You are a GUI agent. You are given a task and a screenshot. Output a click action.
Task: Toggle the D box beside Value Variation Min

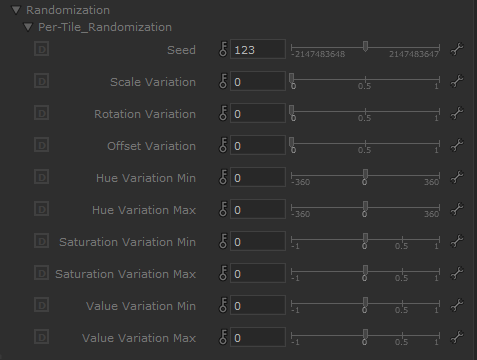(42, 305)
